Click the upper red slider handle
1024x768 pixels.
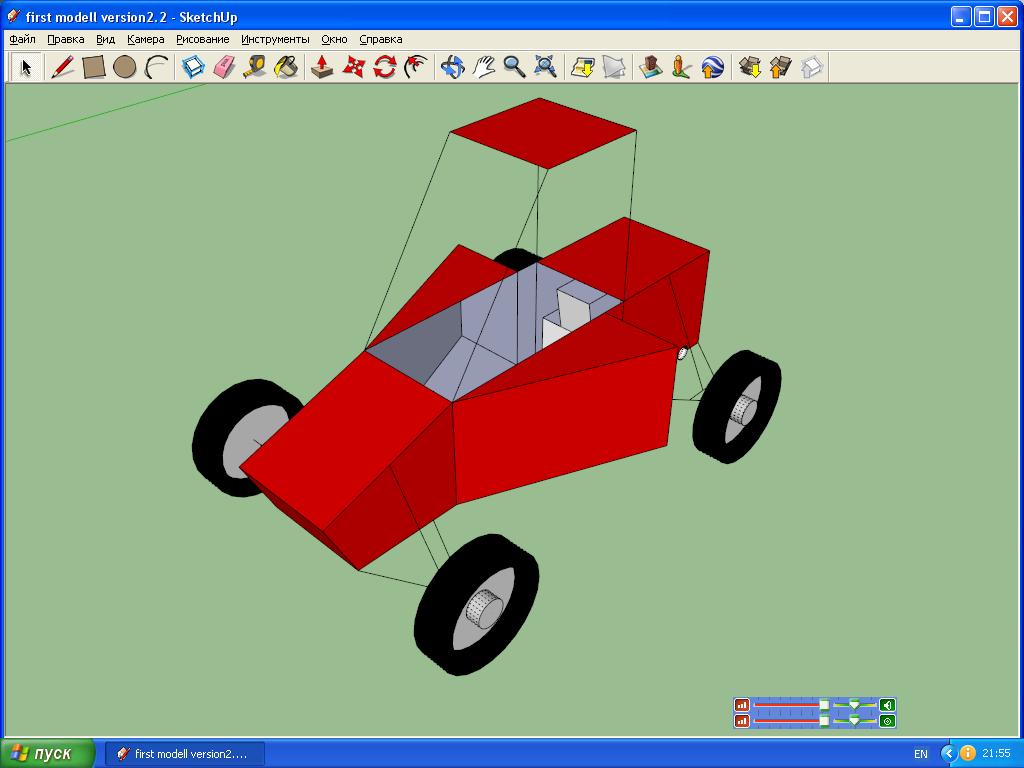[824, 705]
